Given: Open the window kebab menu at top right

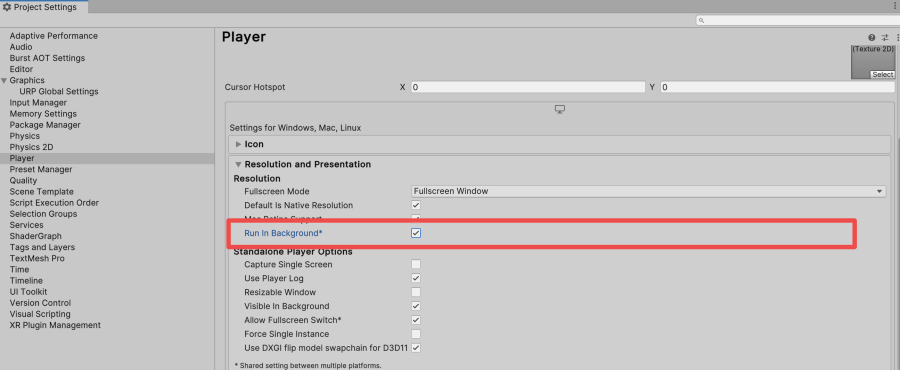Looking at the screenshot, I should pyautogui.click(x=894, y=7).
